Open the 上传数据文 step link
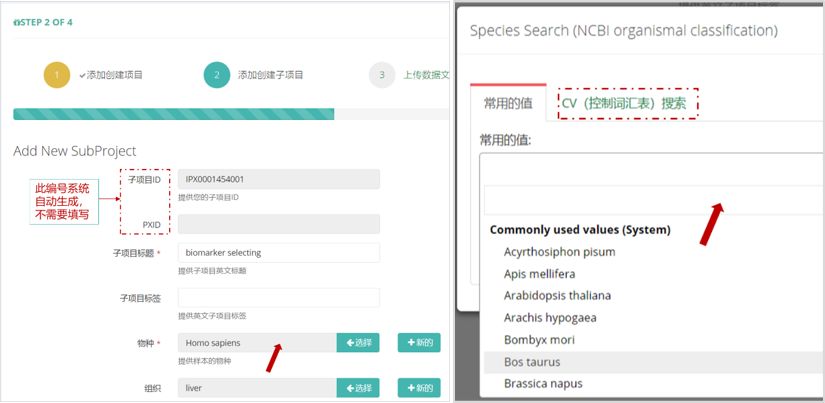The width and height of the screenshot is (825, 403). pos(426,75)
